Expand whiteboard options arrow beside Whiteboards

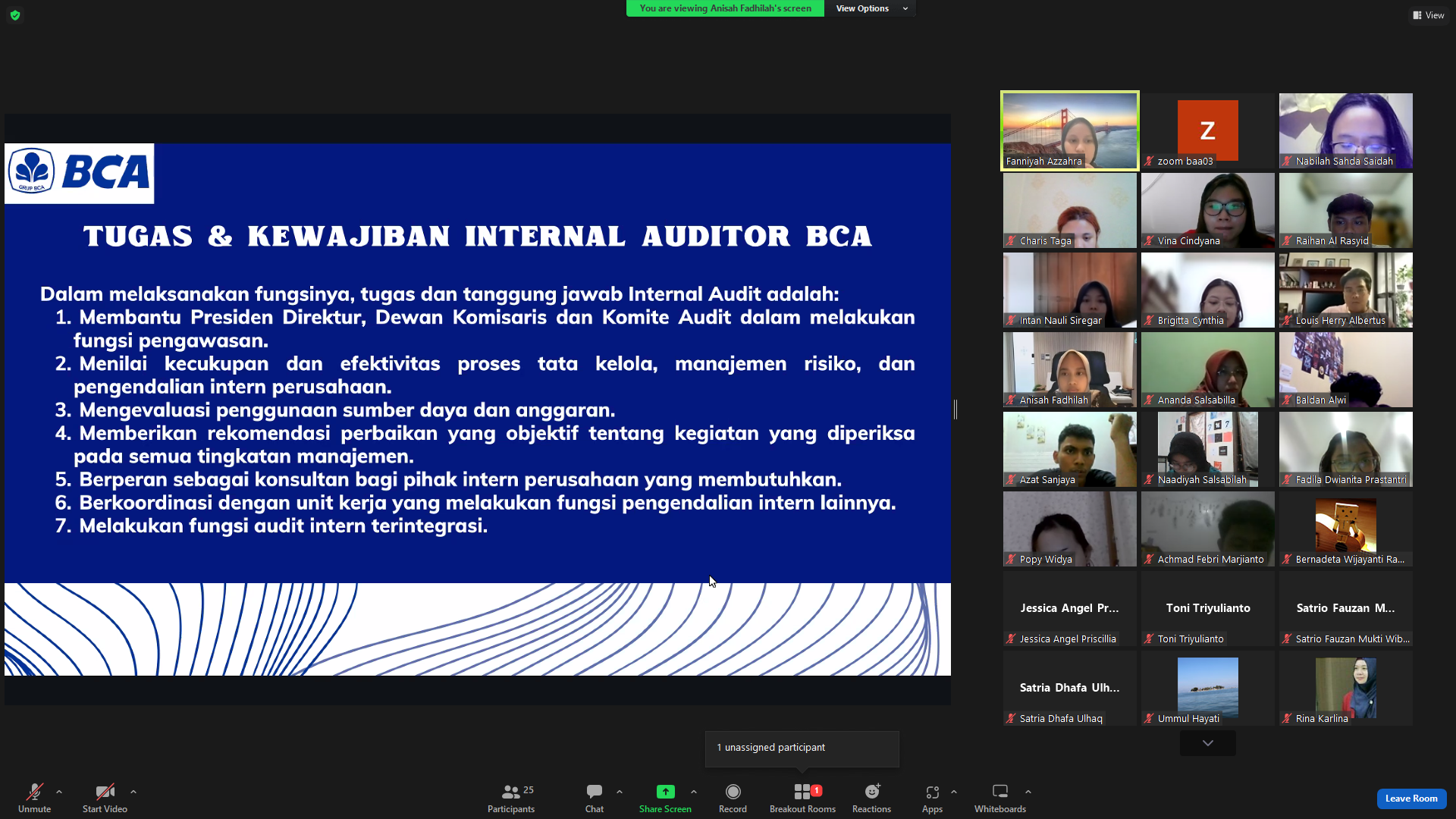[1028, 792]
